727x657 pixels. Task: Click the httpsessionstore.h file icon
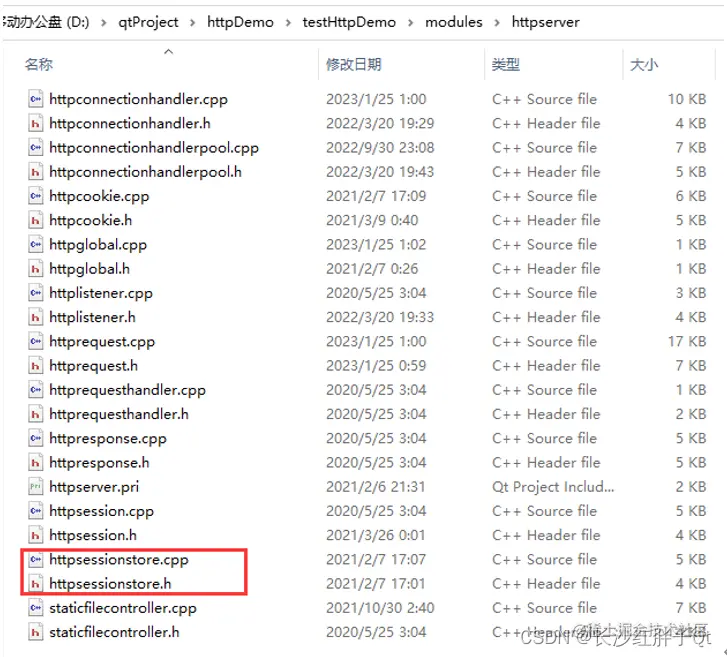pos(36,583)
